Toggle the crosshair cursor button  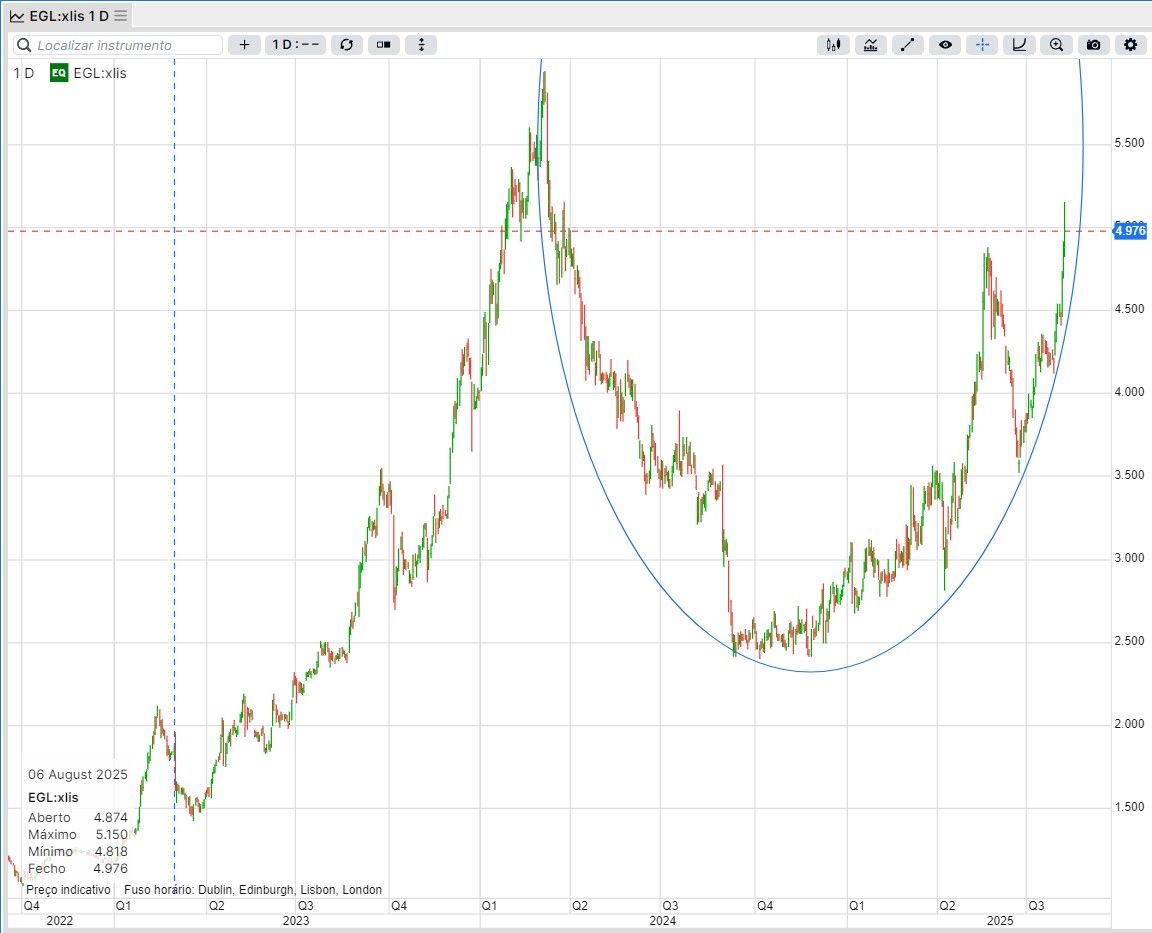tap(982, 45)
